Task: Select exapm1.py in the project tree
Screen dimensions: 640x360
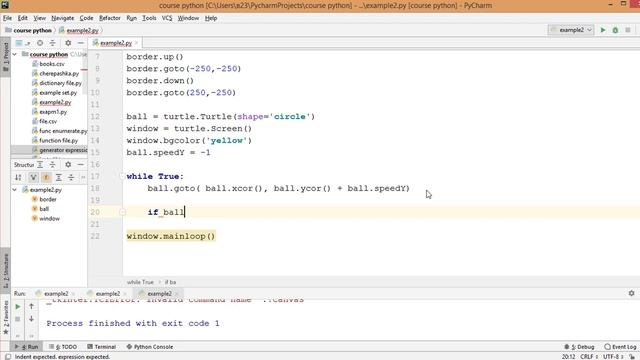Action: tap(53, 111)
